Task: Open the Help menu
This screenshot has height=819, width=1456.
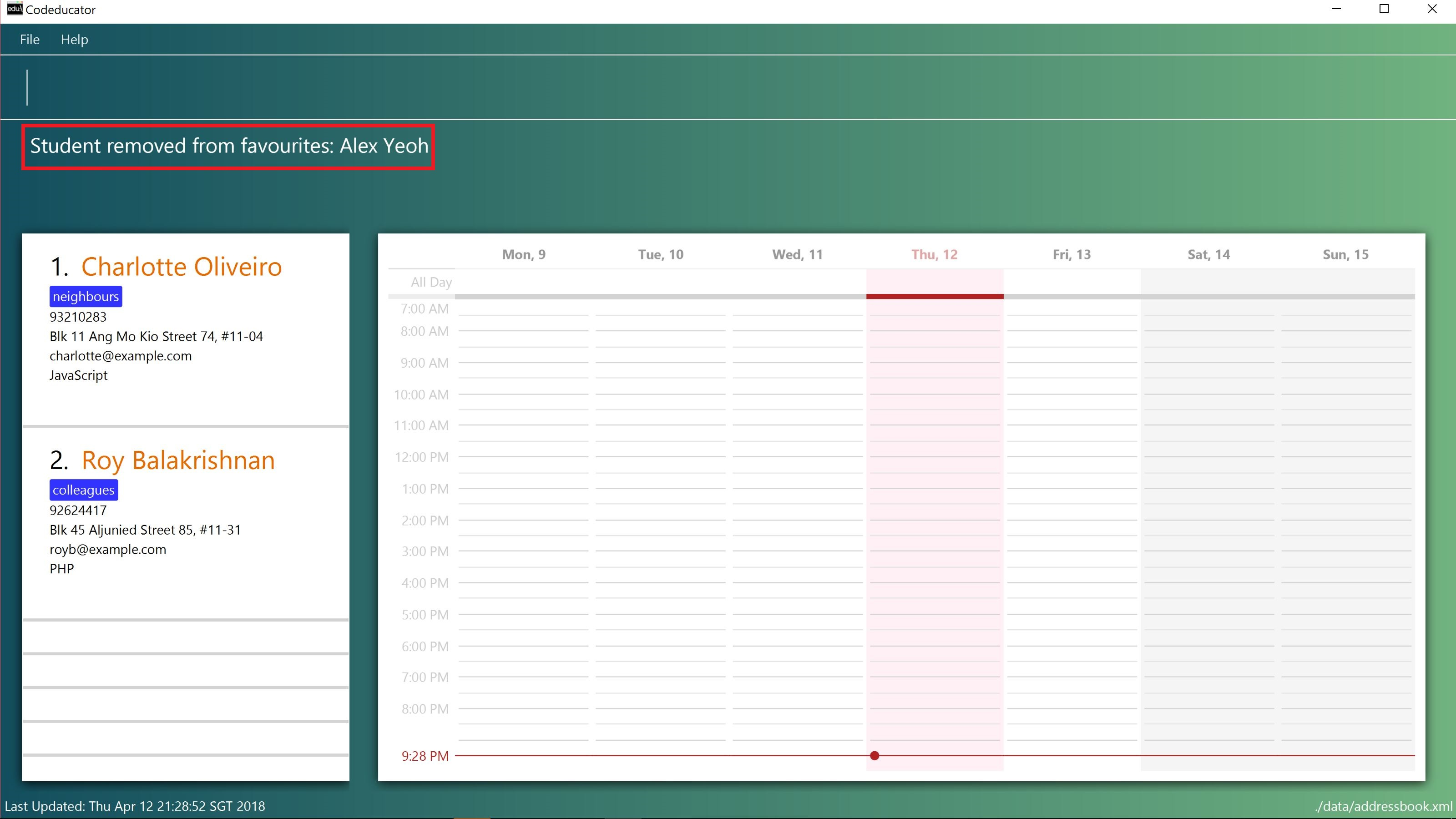Action: point(75,40)
